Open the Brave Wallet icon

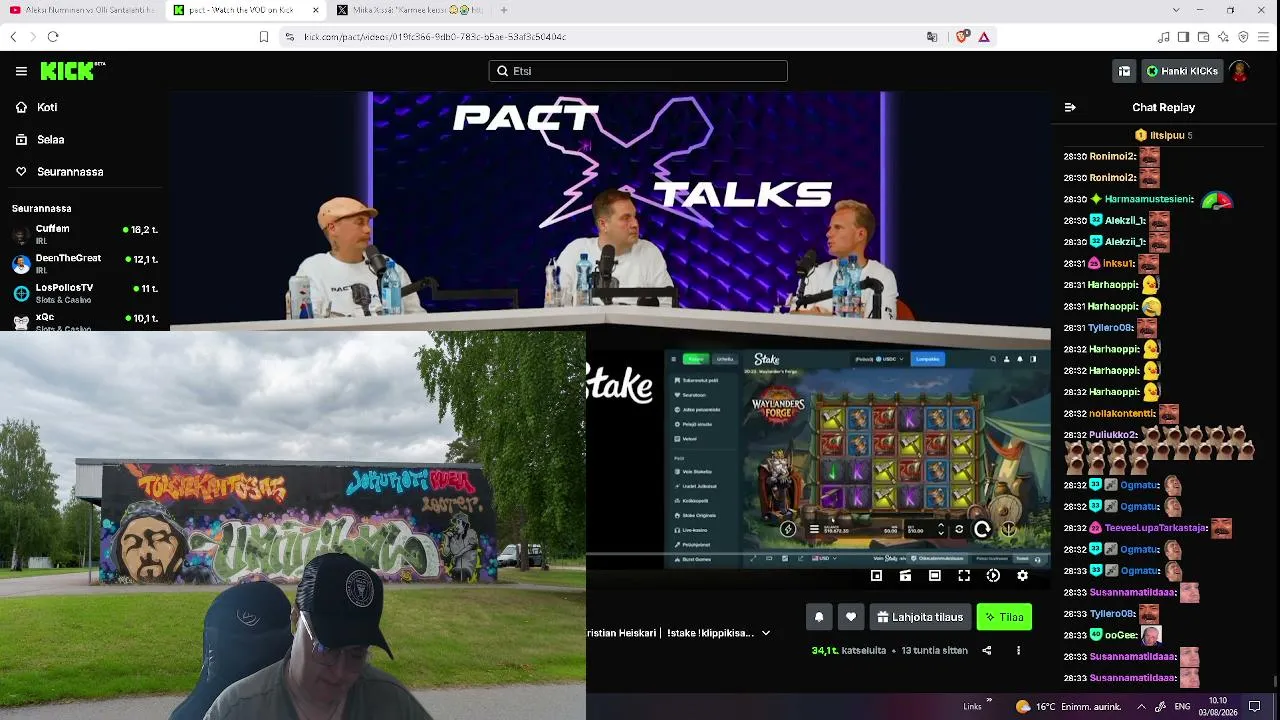point(1203,37)
